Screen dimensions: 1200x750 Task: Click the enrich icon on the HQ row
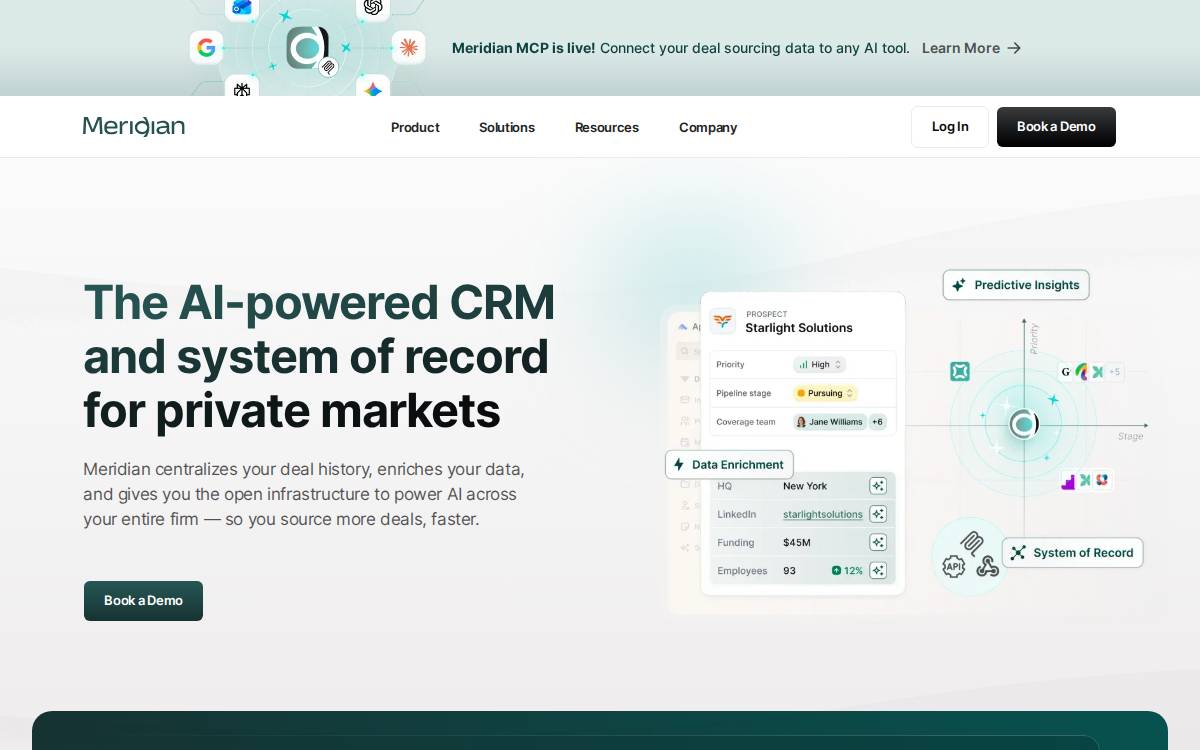[x=878, y=486]
